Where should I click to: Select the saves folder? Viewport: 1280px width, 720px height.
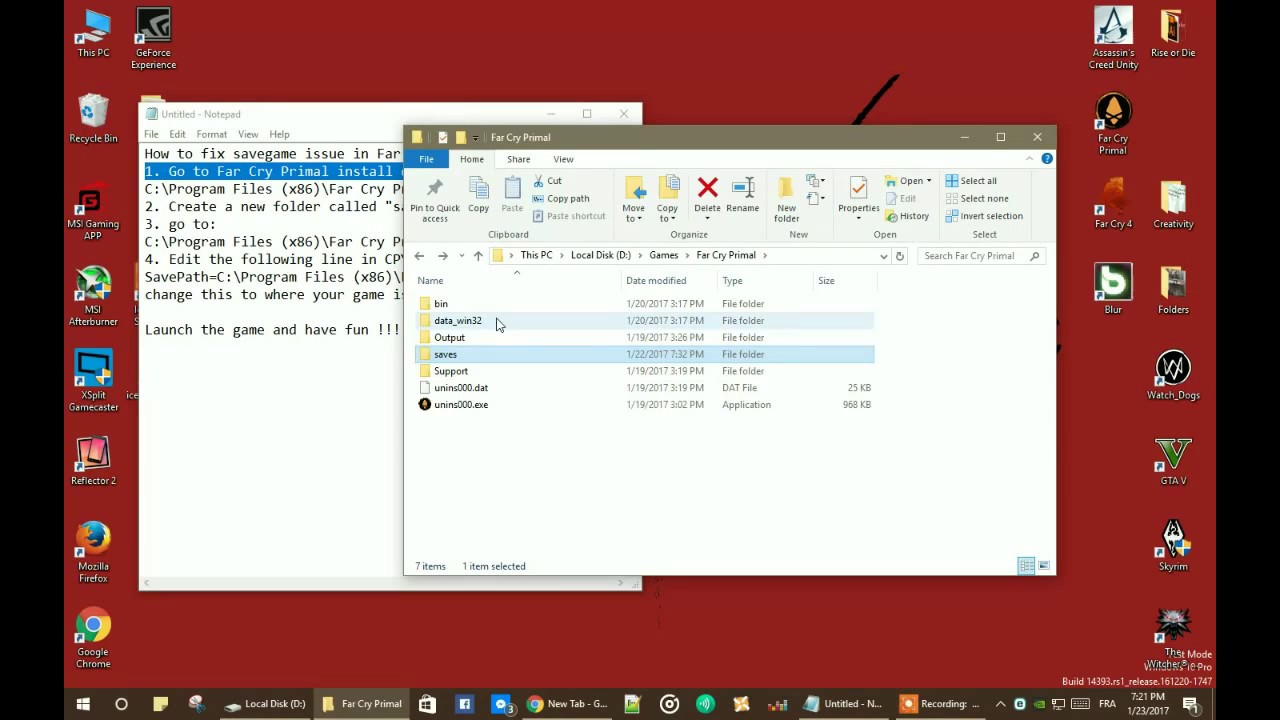coord(645,354)
